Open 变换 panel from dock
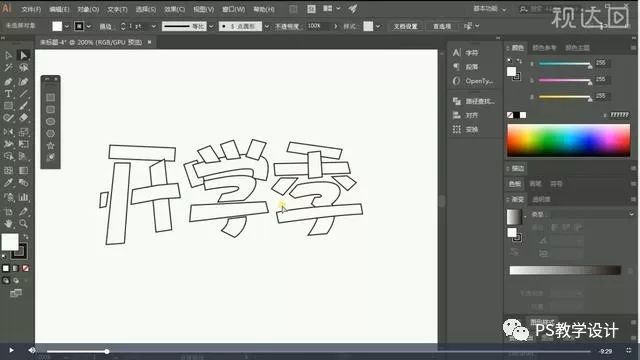The width and height of the screenshot is (640, 360). coord(466,130)
